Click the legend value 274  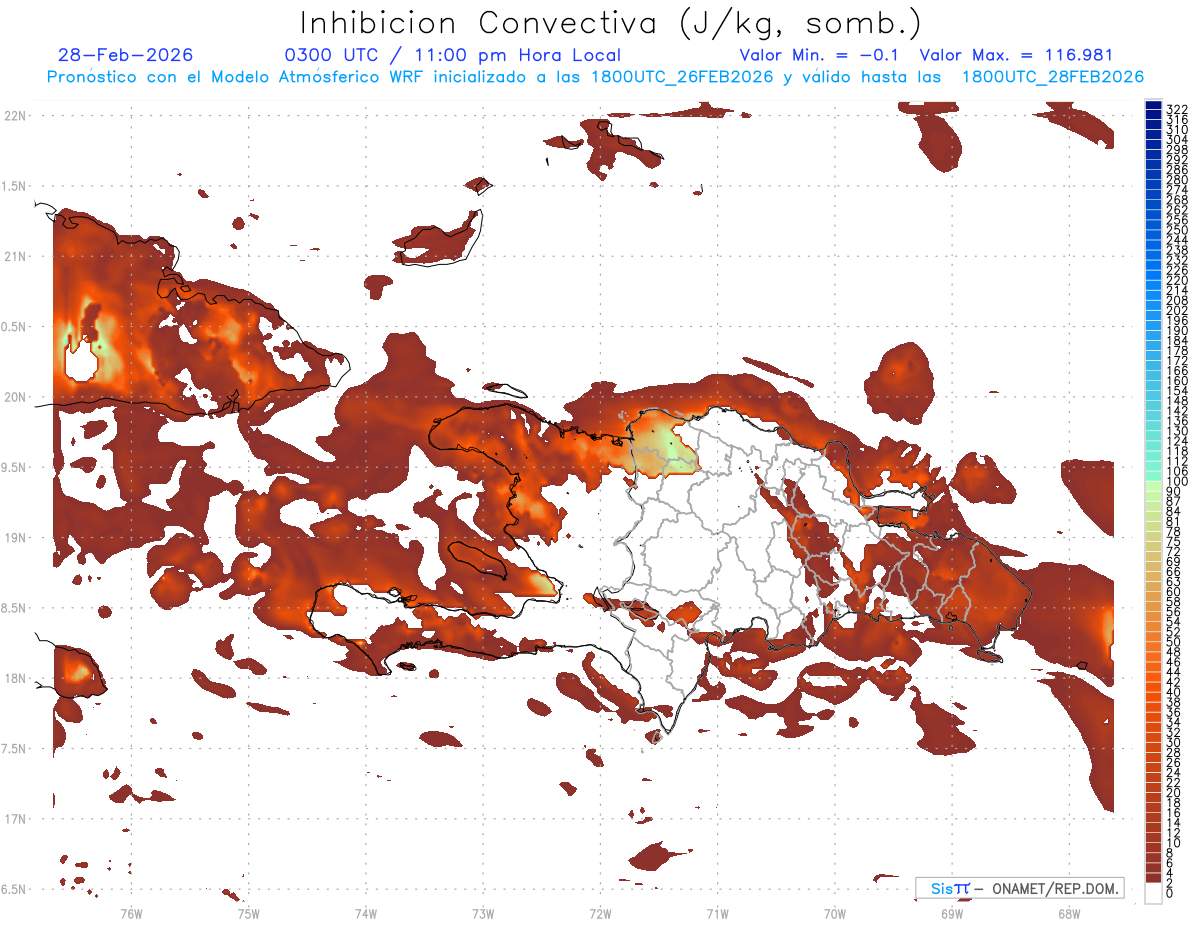[x=1177, y=190]
